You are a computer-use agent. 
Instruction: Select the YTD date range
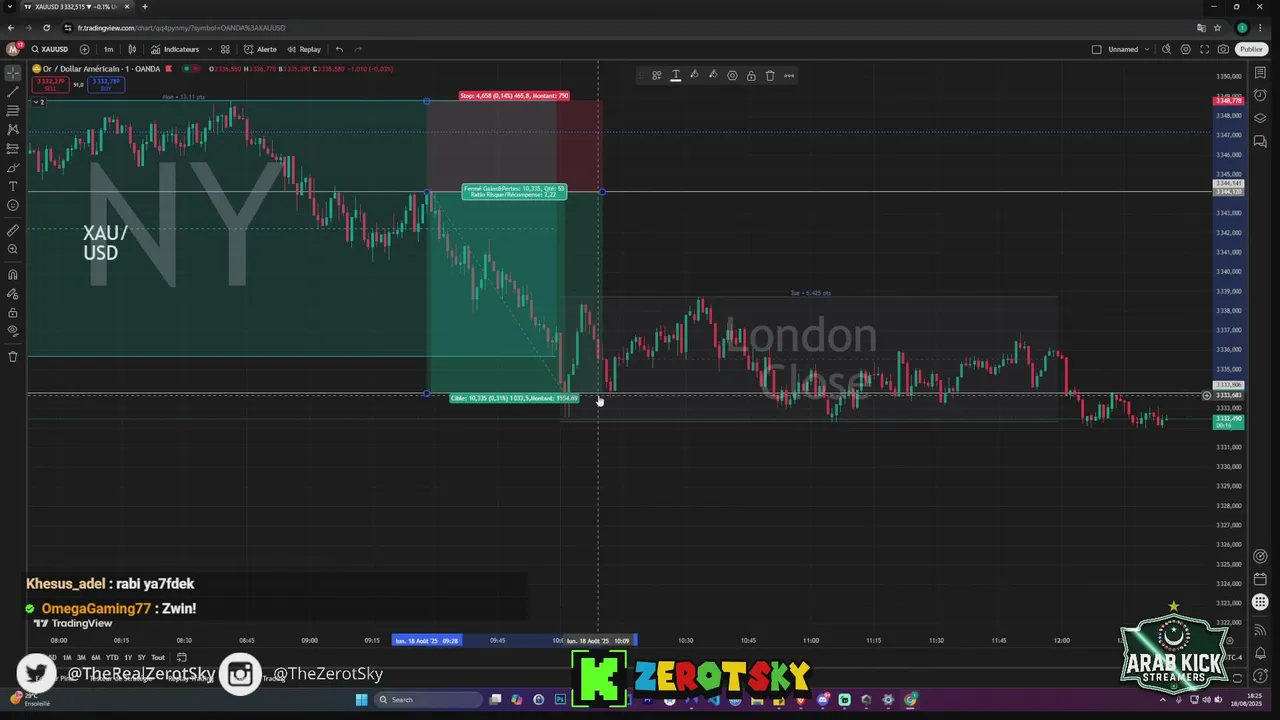point(112,657)
